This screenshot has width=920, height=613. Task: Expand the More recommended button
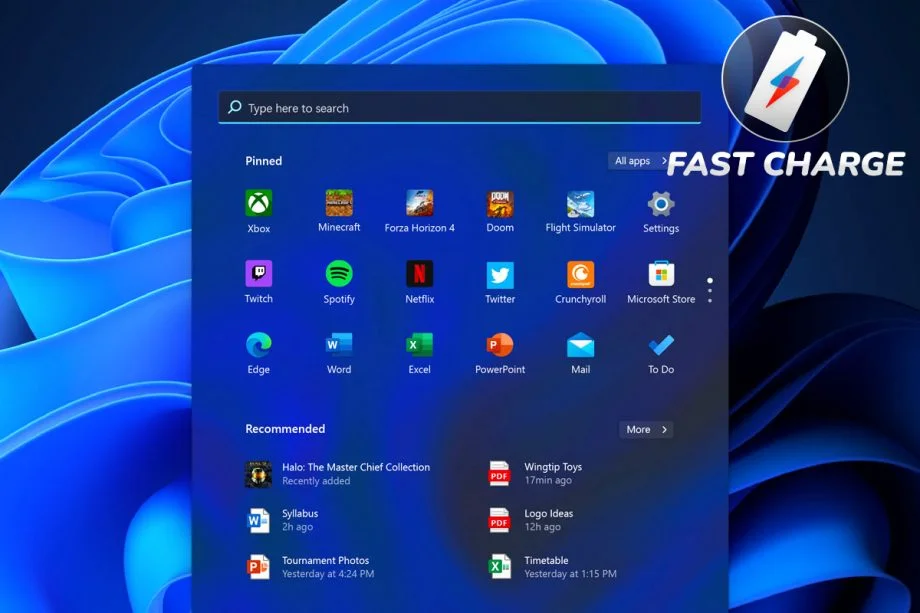pos(646,429)
